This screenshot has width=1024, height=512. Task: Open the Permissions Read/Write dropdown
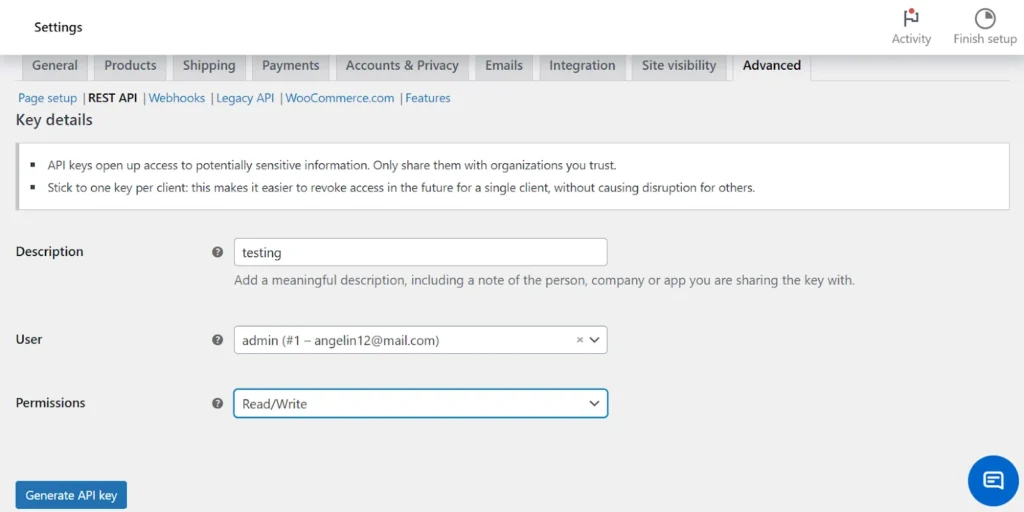click(420, 404)
